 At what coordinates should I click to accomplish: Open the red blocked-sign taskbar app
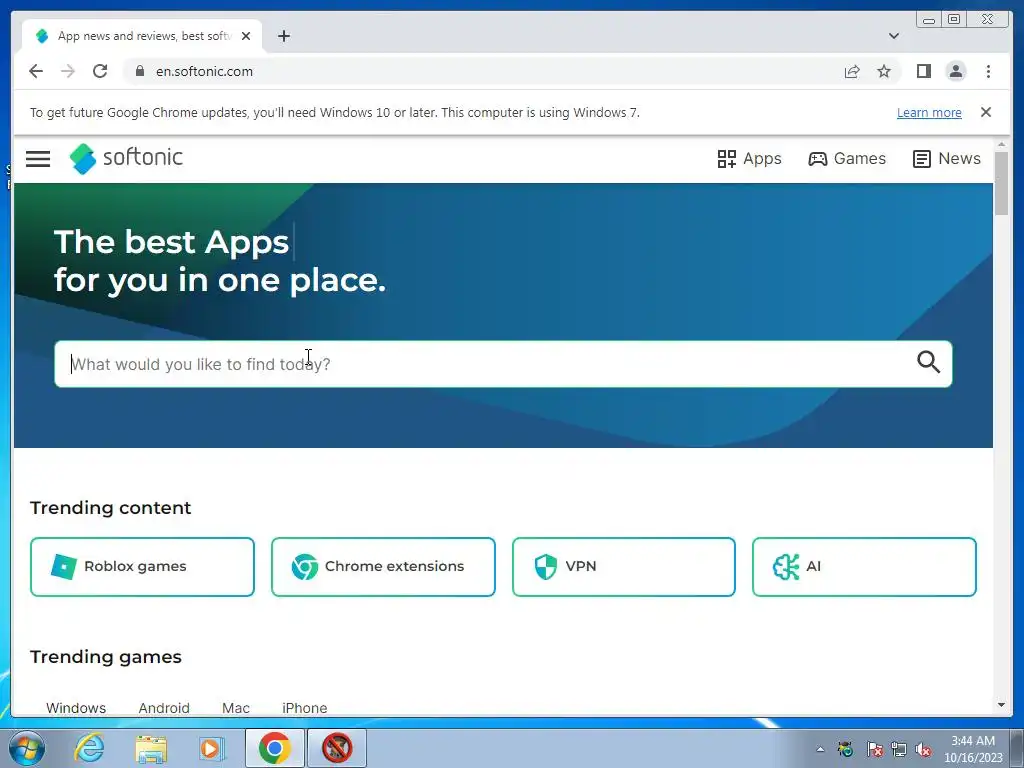pyautogui.click(x=337, y=748)
